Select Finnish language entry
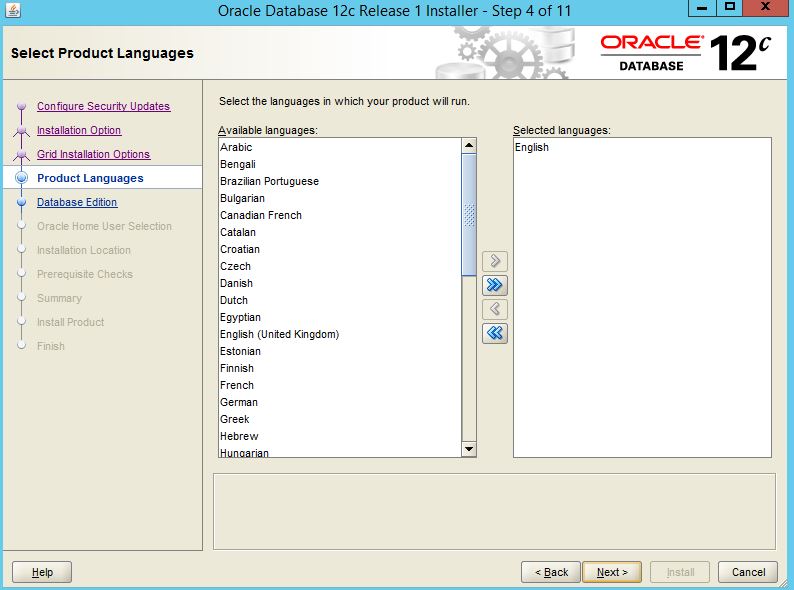The height and width of the screenshot is (590, 794). [340, 368]
